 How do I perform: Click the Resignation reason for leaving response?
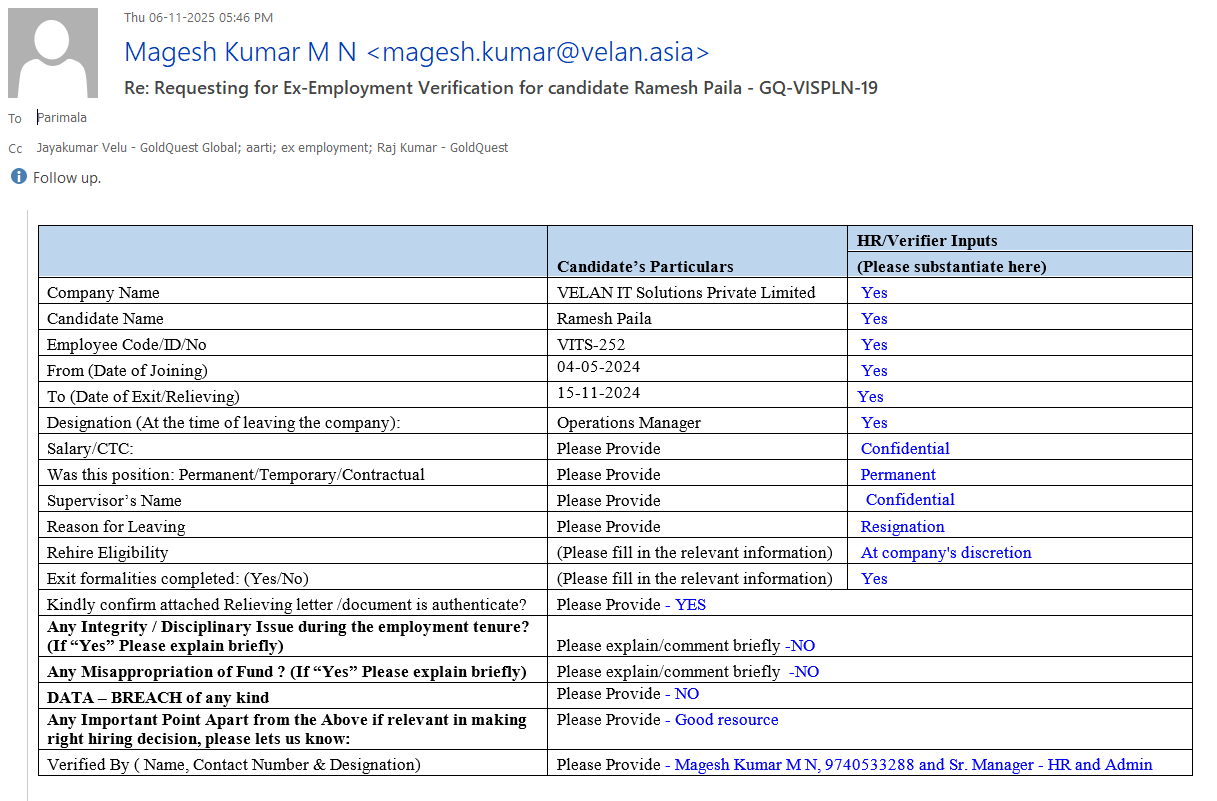(x=902, y=527)
